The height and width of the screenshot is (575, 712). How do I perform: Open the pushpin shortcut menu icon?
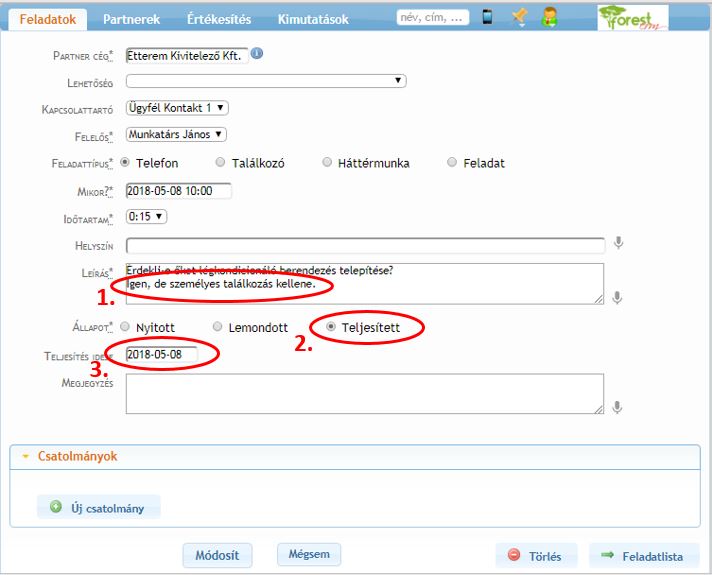click(518, 17)
